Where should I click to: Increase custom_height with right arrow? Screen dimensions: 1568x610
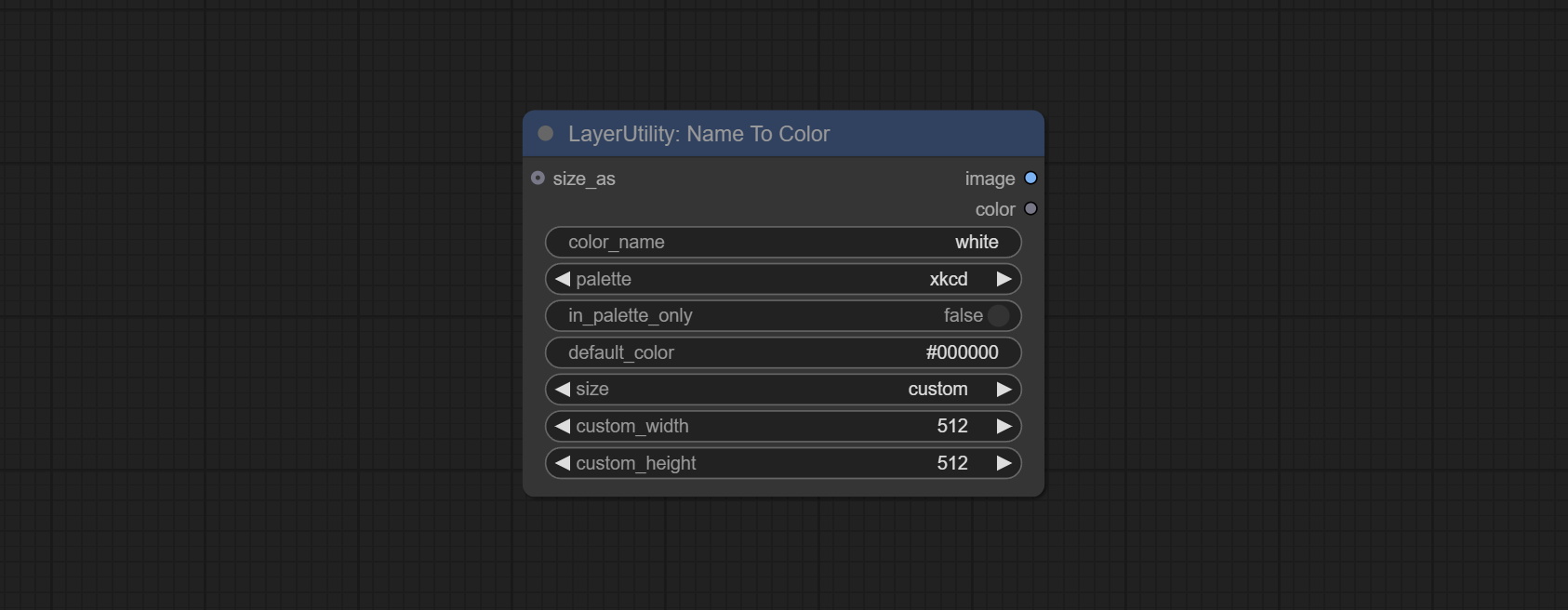point(1003,463)
